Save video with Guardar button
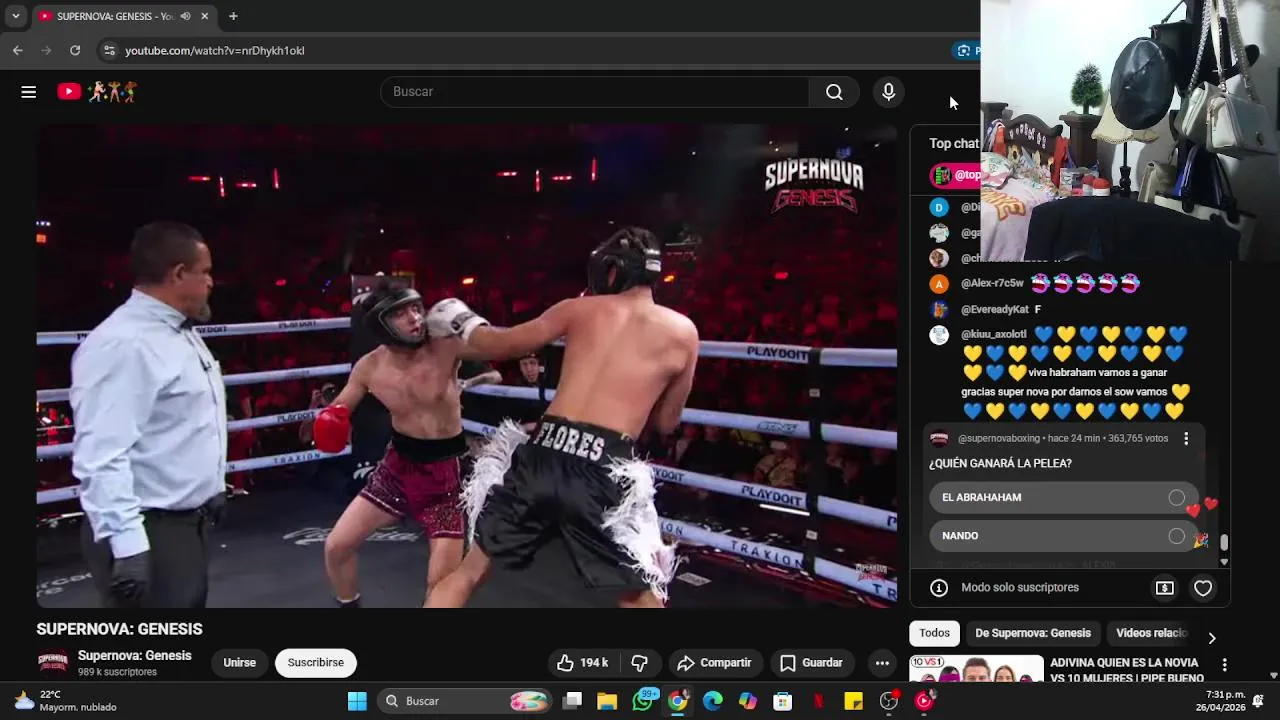Image resolution: width=1280 pixels, height=720 pixels. pos(811,663)
